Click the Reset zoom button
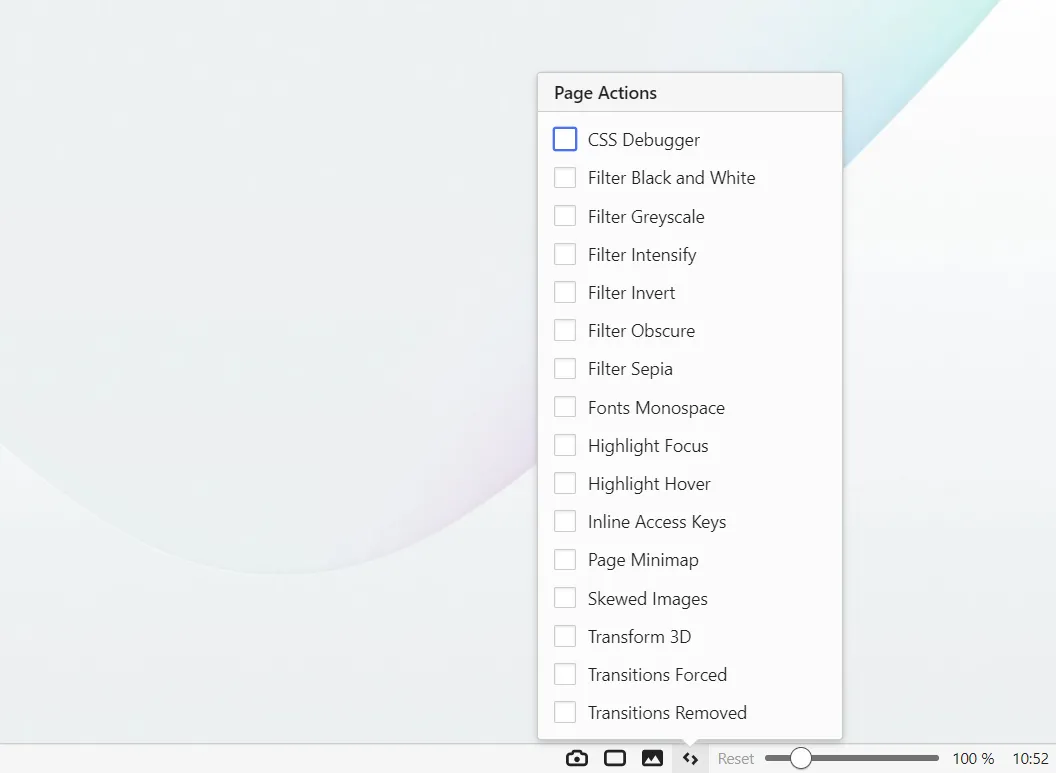This screenshot has width=1056, height=773. click(735, 758)
